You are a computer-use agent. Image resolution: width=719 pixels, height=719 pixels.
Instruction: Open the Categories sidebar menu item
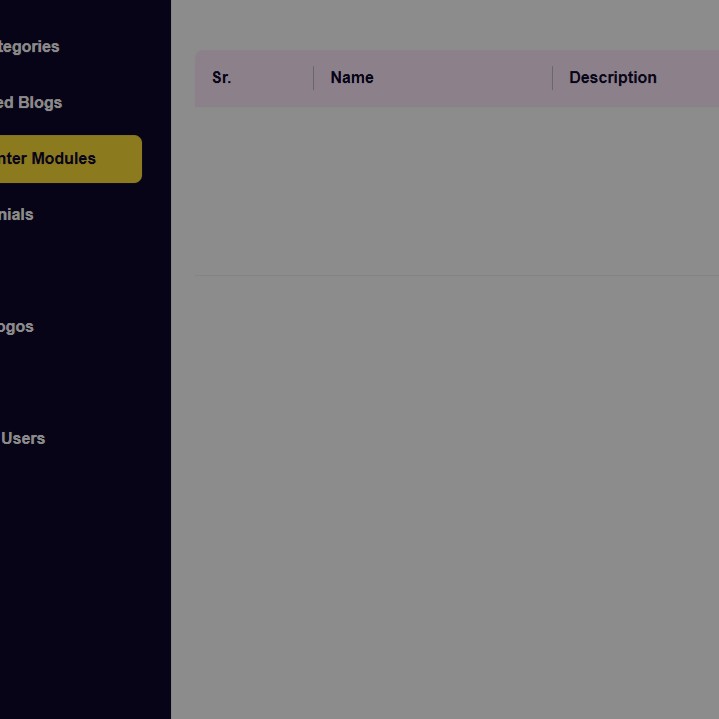(30, 47)
